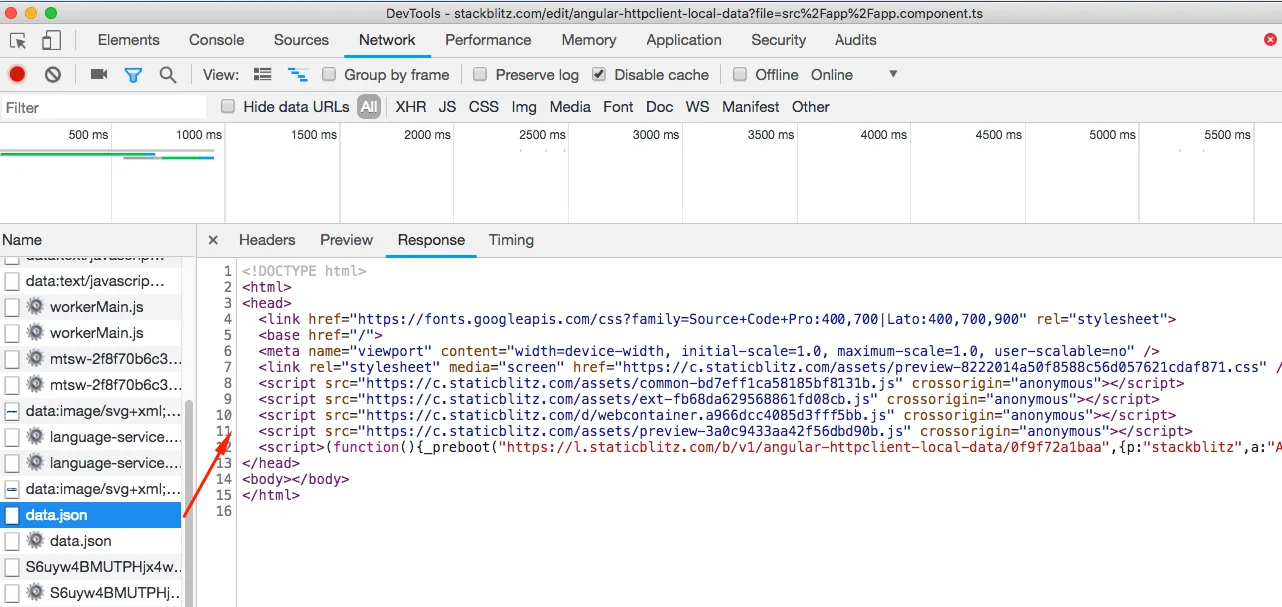Click the <!DOCTYPE html> line in response
Screen dimensions: 1282x607
[x=304, y=271]
